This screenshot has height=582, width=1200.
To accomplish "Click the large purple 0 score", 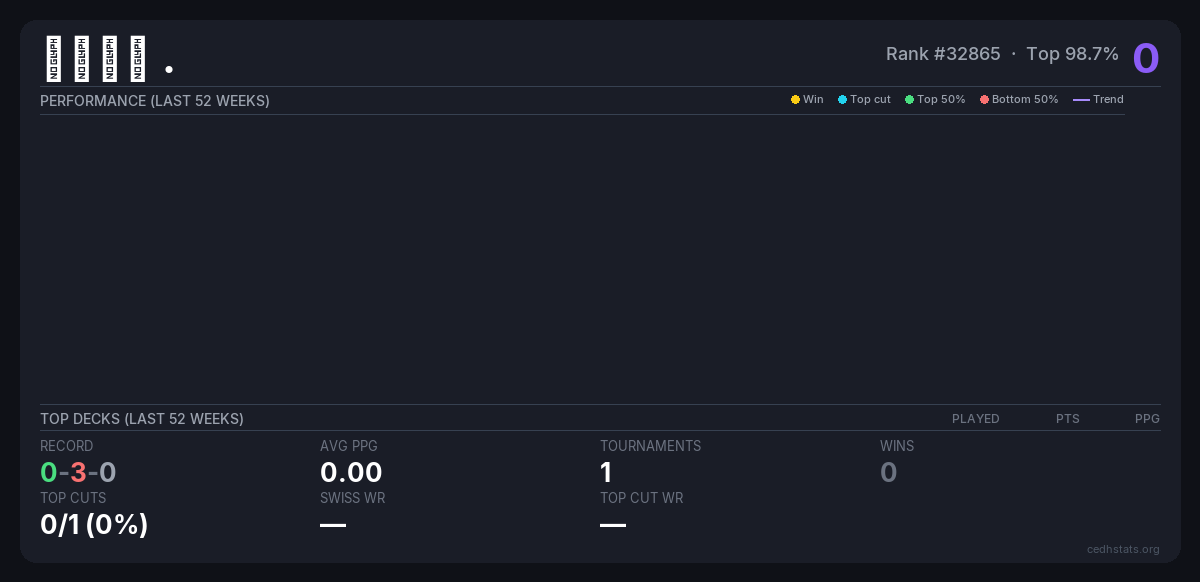I will click(1145, 58).
